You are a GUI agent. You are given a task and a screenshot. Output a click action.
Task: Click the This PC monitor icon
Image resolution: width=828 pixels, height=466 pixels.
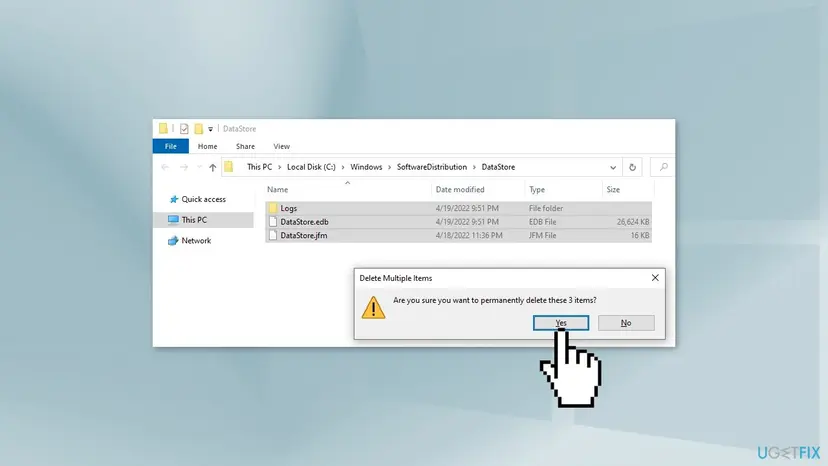(173, 220)
